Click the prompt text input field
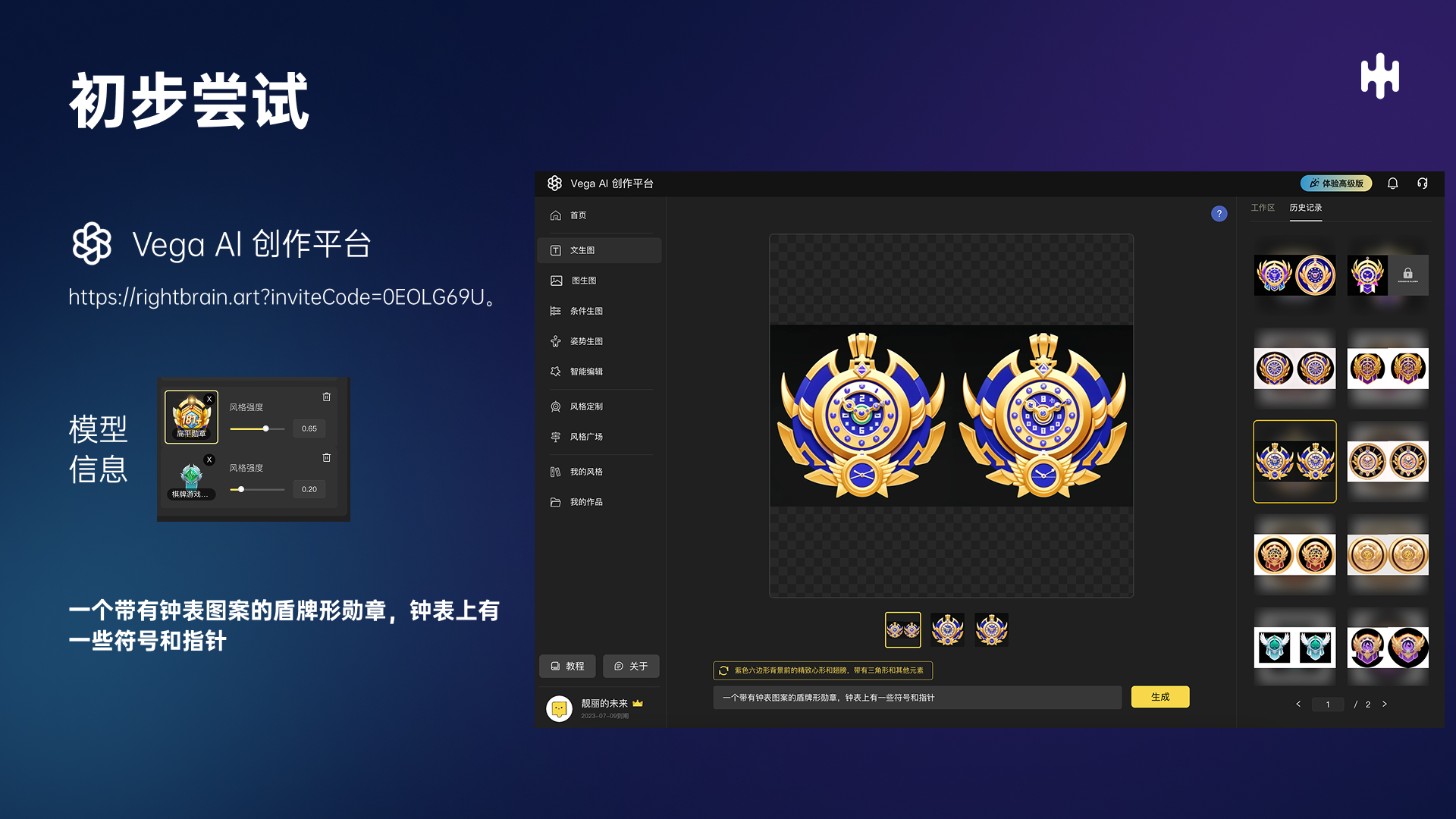Screen dimensions: 1456x819 click(x=918, y=698)
